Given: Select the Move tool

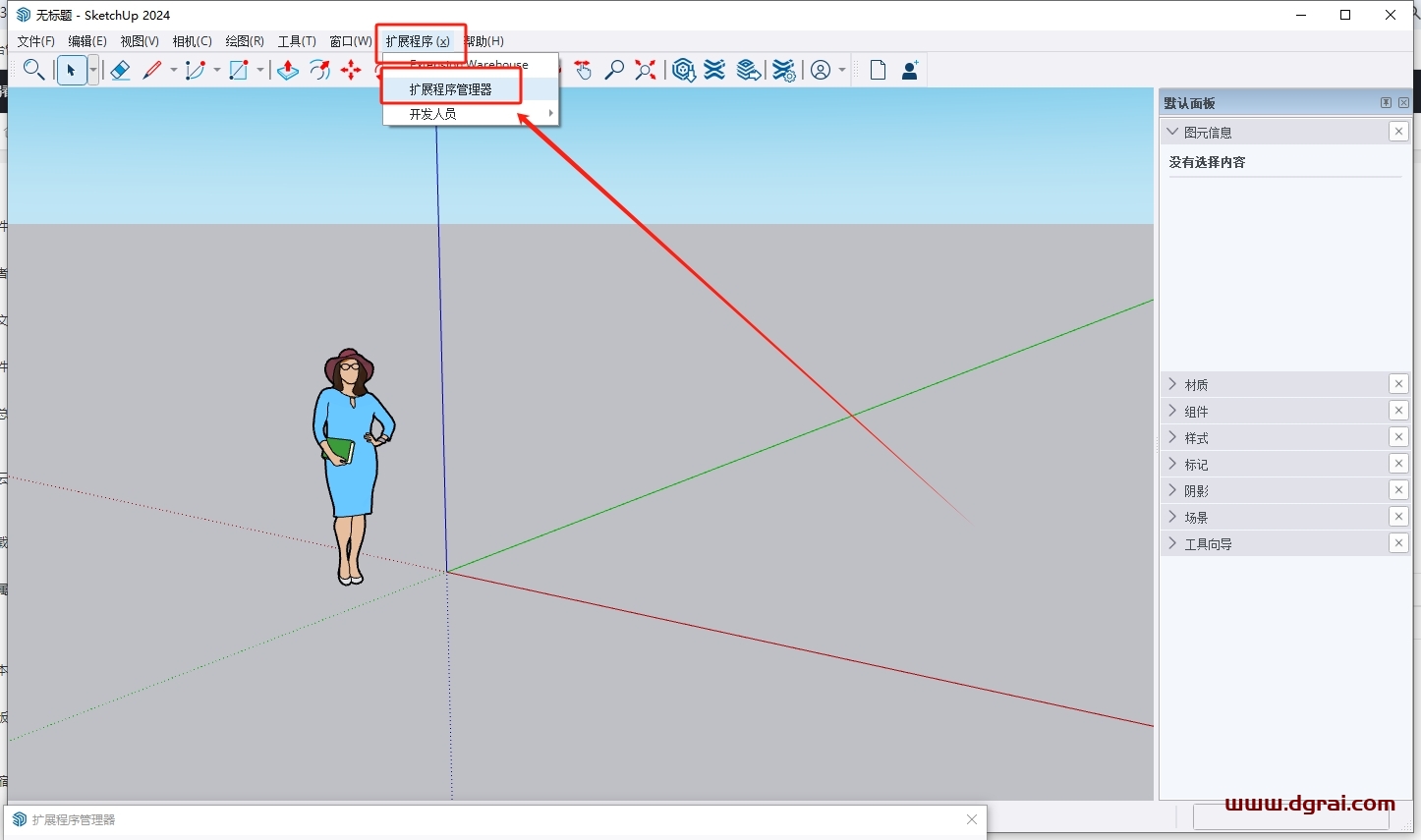Looking at the screenshot, I should coord(351,70).
